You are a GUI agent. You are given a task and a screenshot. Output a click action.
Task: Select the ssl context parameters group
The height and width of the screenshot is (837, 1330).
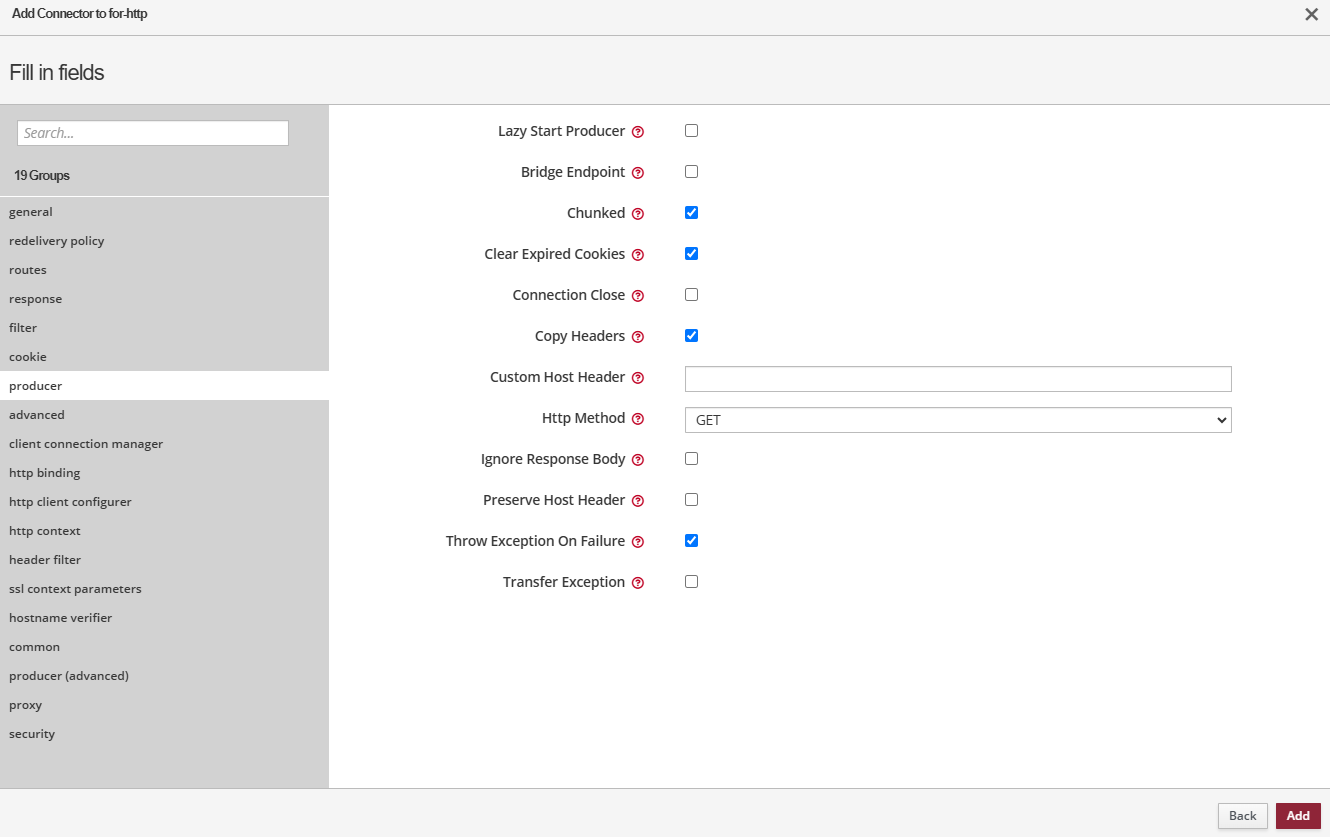click(x=75, y=589)
